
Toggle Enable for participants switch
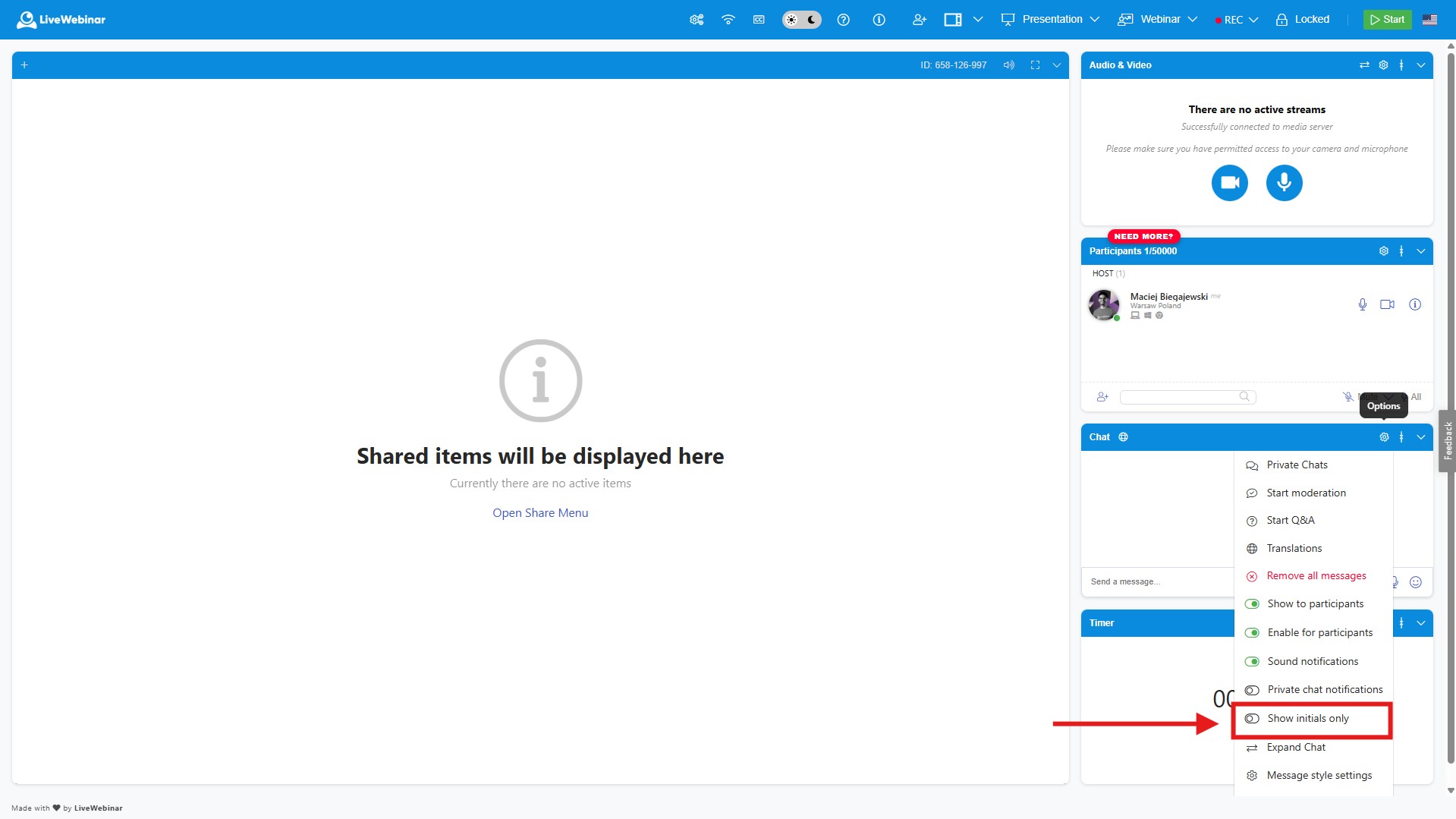[1252, 633]
